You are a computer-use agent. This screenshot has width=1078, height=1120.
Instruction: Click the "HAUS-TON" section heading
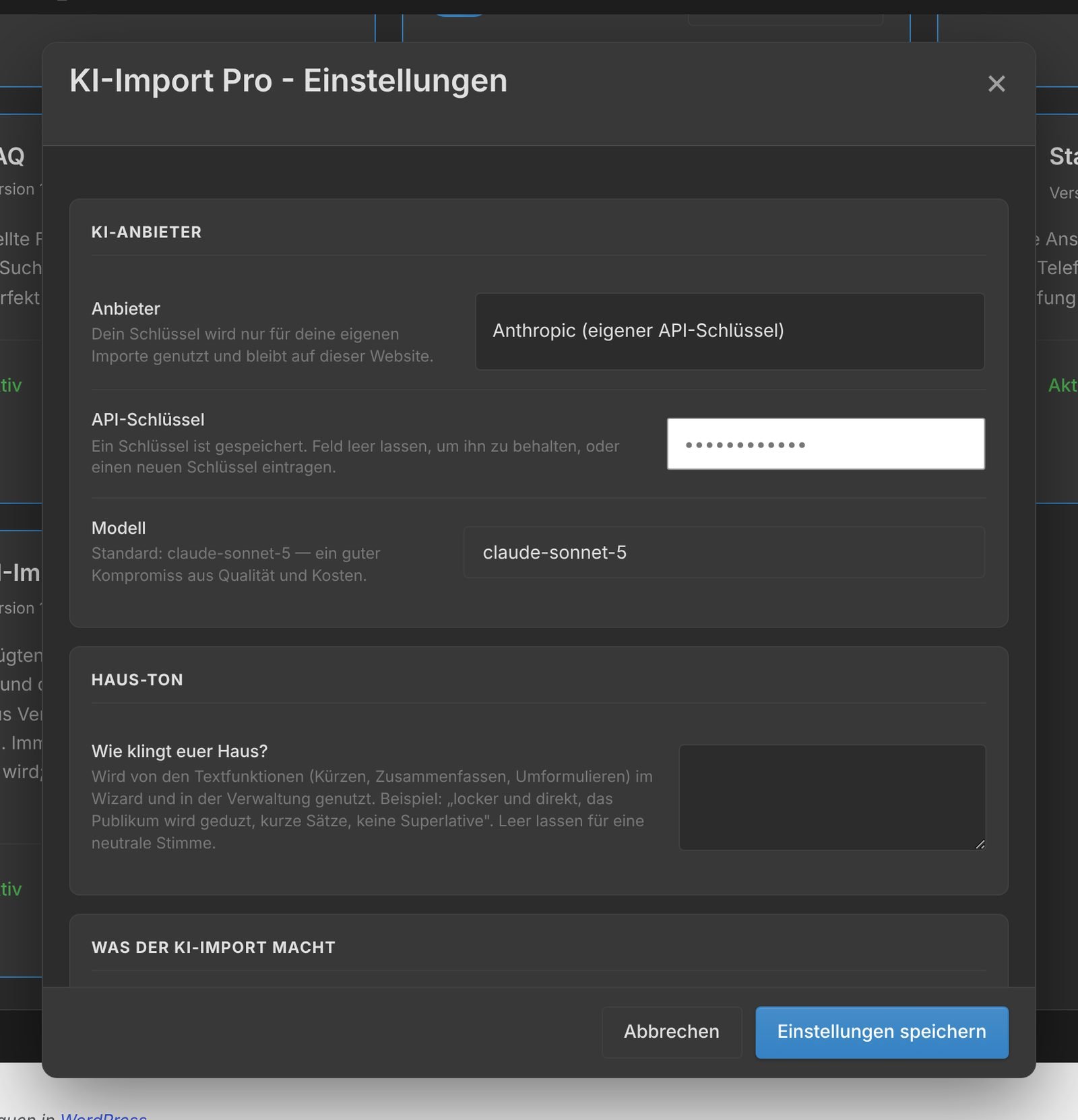point(137,679)
